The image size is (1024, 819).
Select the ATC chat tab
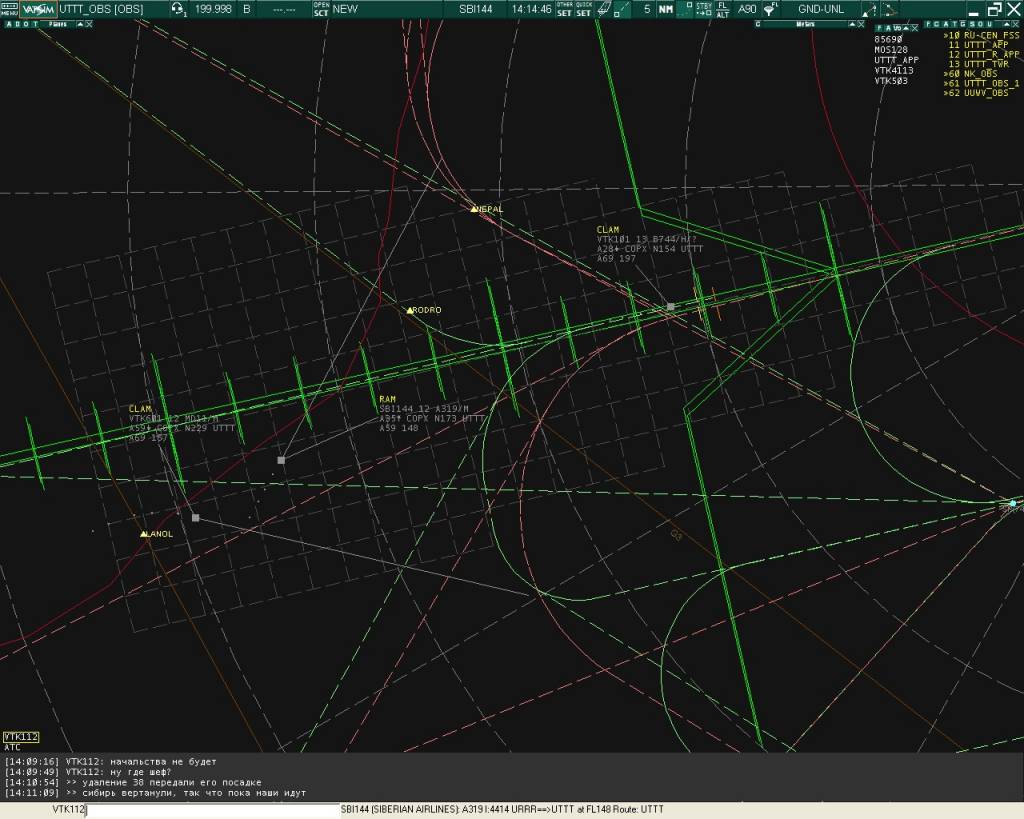(12, 747)
